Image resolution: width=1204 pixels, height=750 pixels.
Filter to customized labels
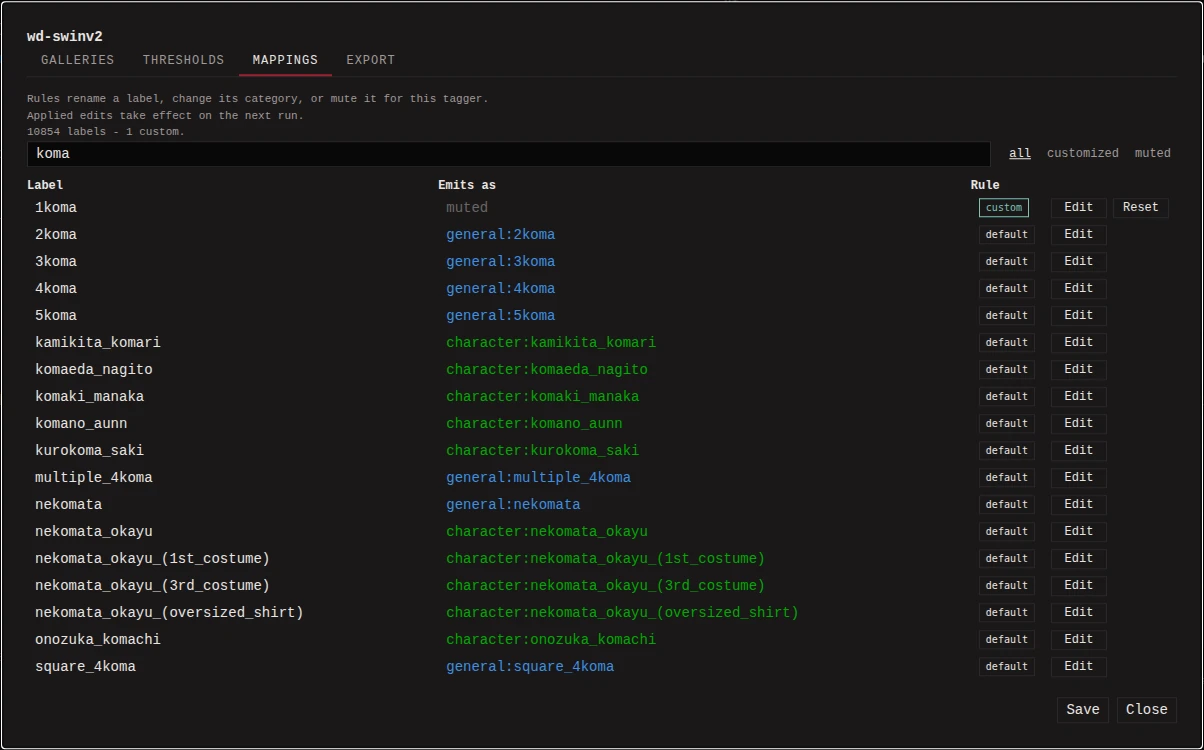tap(1083, 153)
